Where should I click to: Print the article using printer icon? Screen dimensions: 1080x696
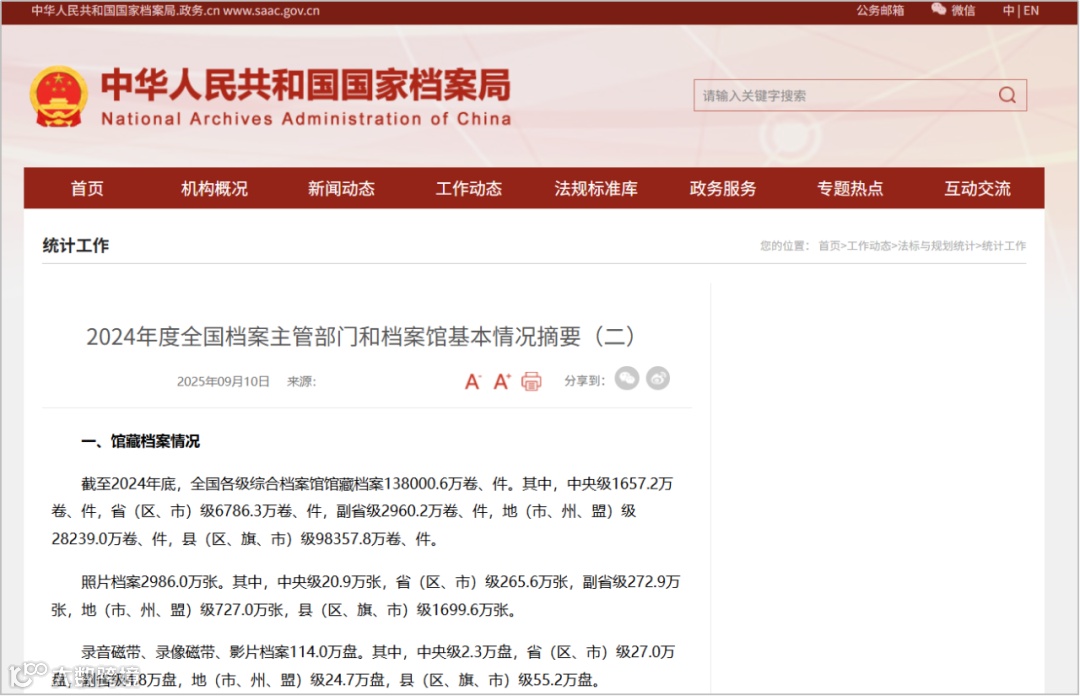click(531, 381)
